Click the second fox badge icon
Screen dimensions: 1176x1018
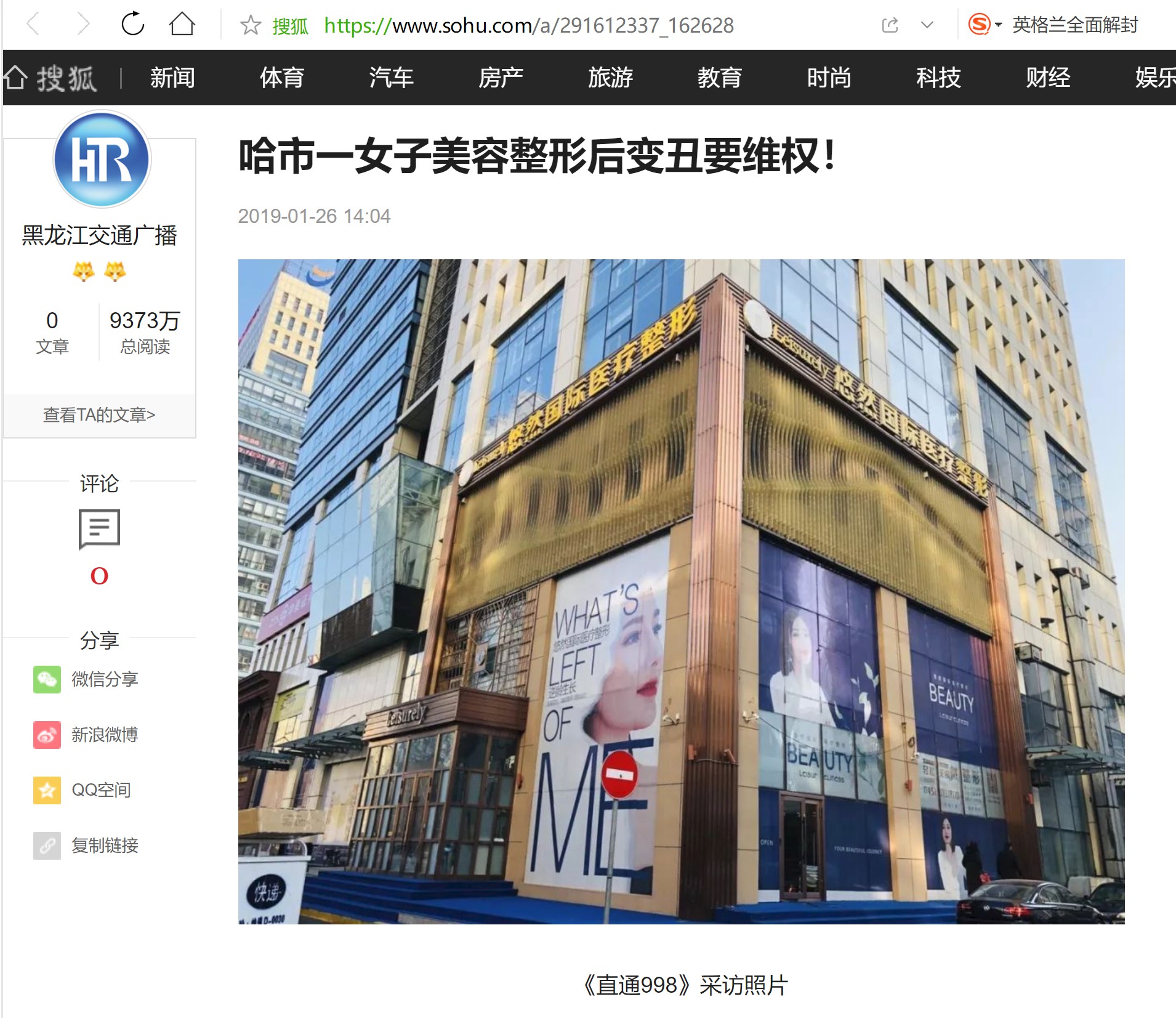[x=115, y=270]
